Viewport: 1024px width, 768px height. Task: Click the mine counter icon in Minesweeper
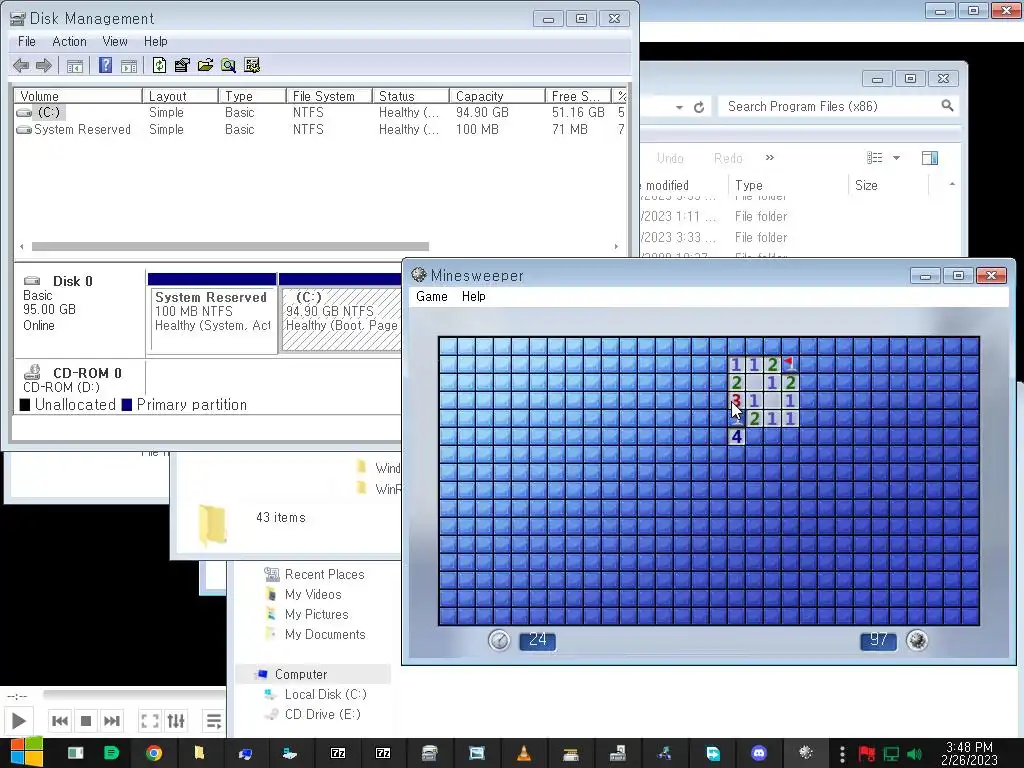point(917,640)
